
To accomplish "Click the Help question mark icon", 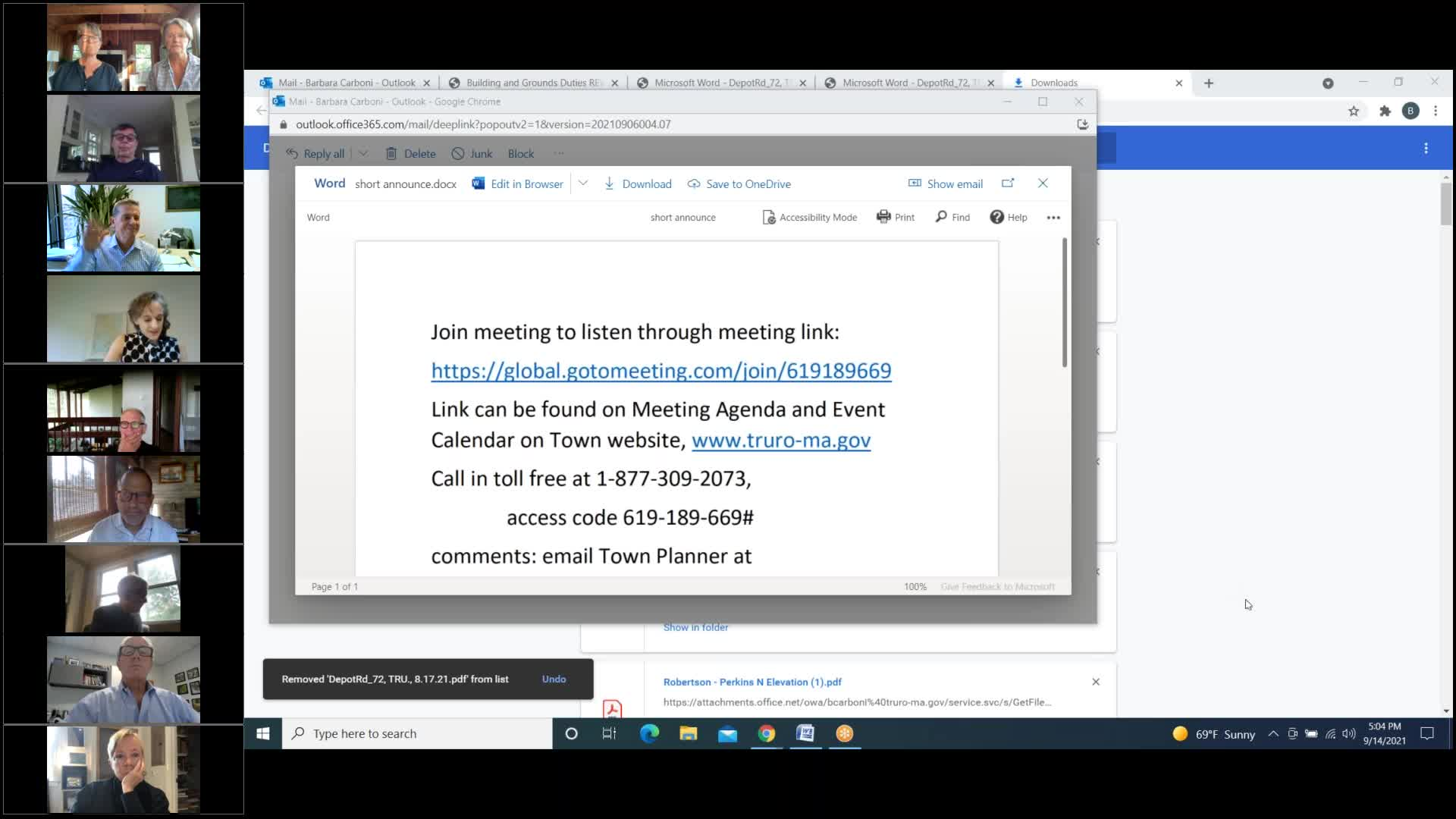I will [996, 217].
